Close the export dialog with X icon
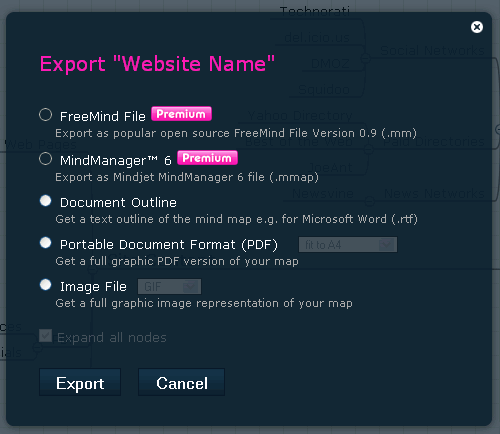Image resolution: width=500 pixels, height=434 pixels. (477, 27)
